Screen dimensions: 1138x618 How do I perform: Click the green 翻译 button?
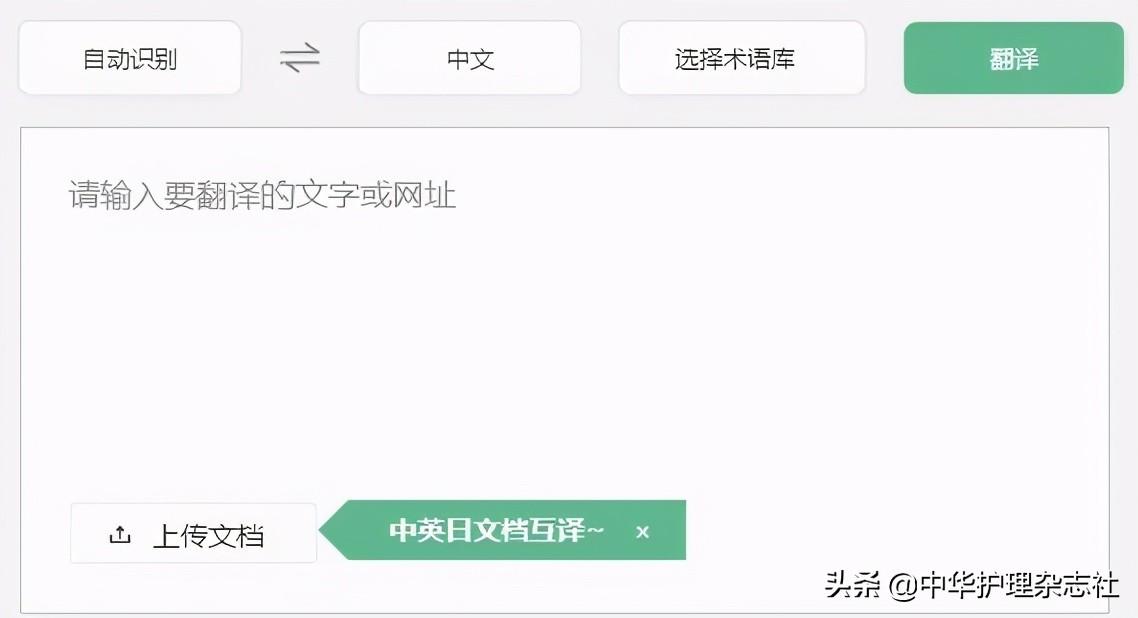pyautogui.click(x=1014, y=58)
